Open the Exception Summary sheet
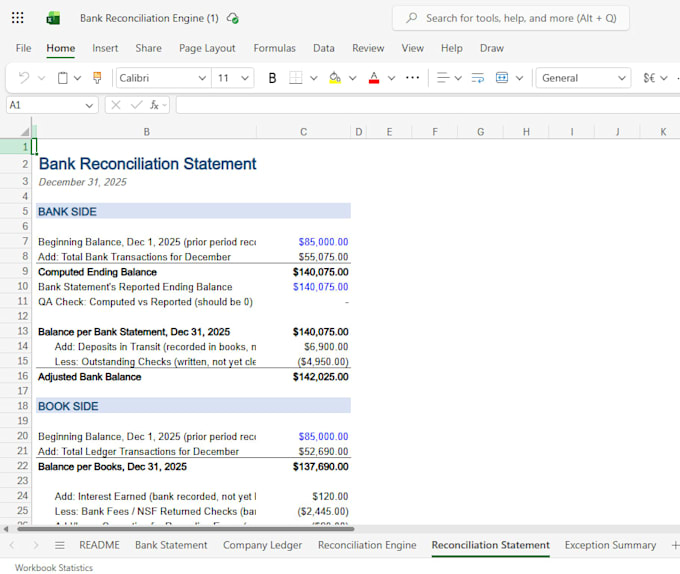This screenshot has width=680, height=574. click(610, 545)
